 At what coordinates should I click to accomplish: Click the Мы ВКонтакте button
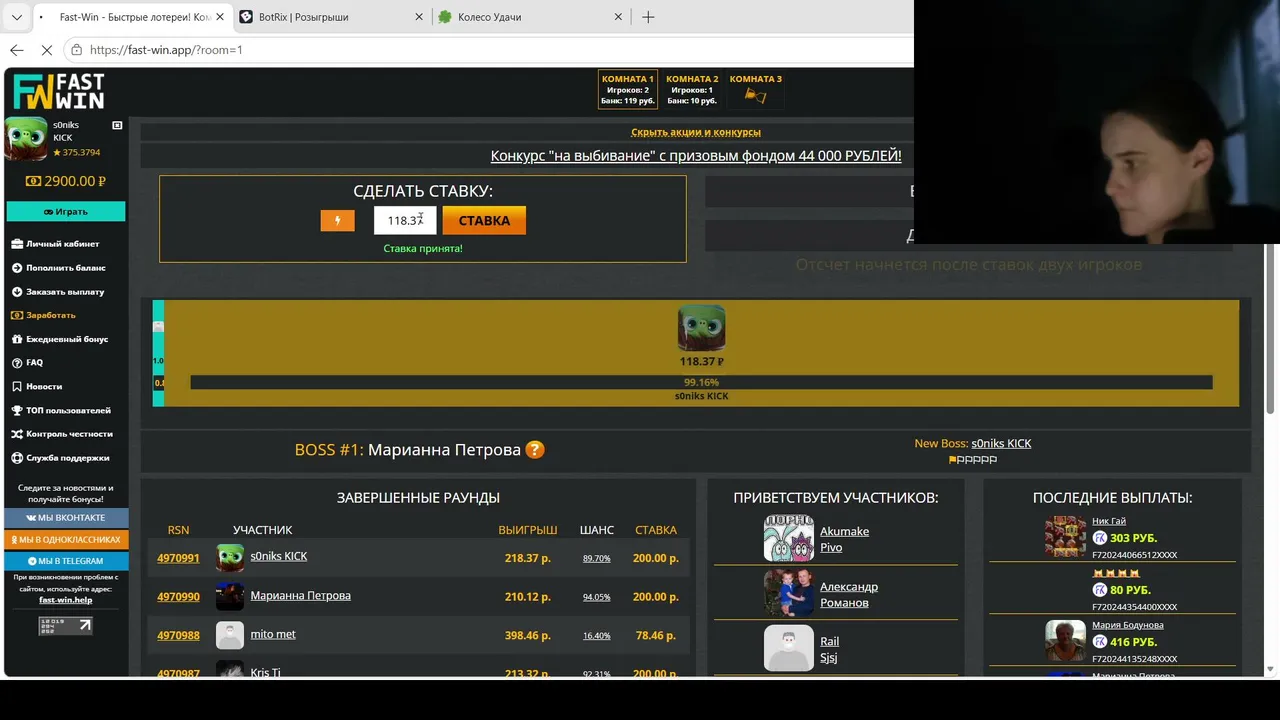click(66, 518)
